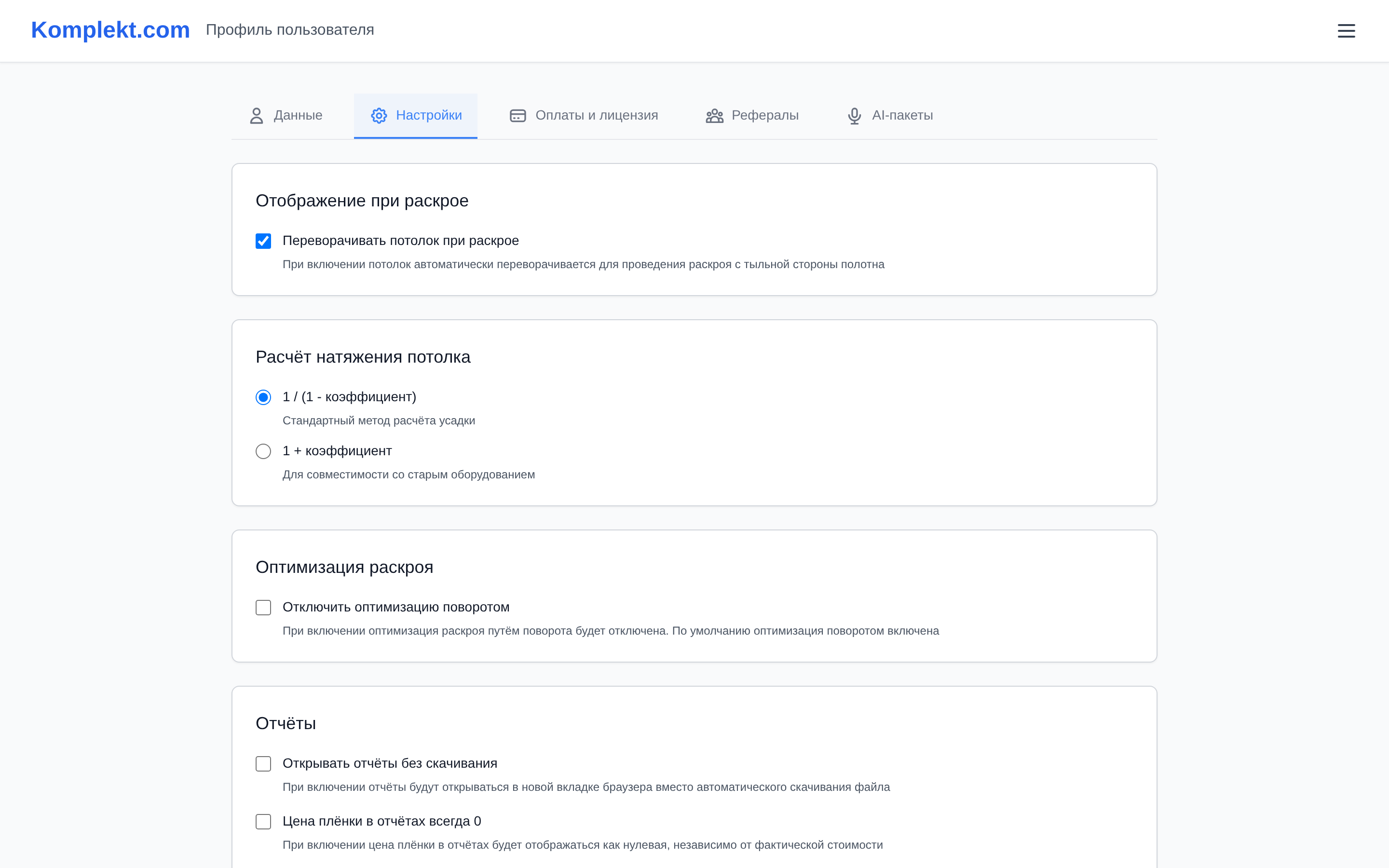The height and width of the screenshot is (868, 1389).
Task: Click the gear icon beside Настройки
Action: 379,116
